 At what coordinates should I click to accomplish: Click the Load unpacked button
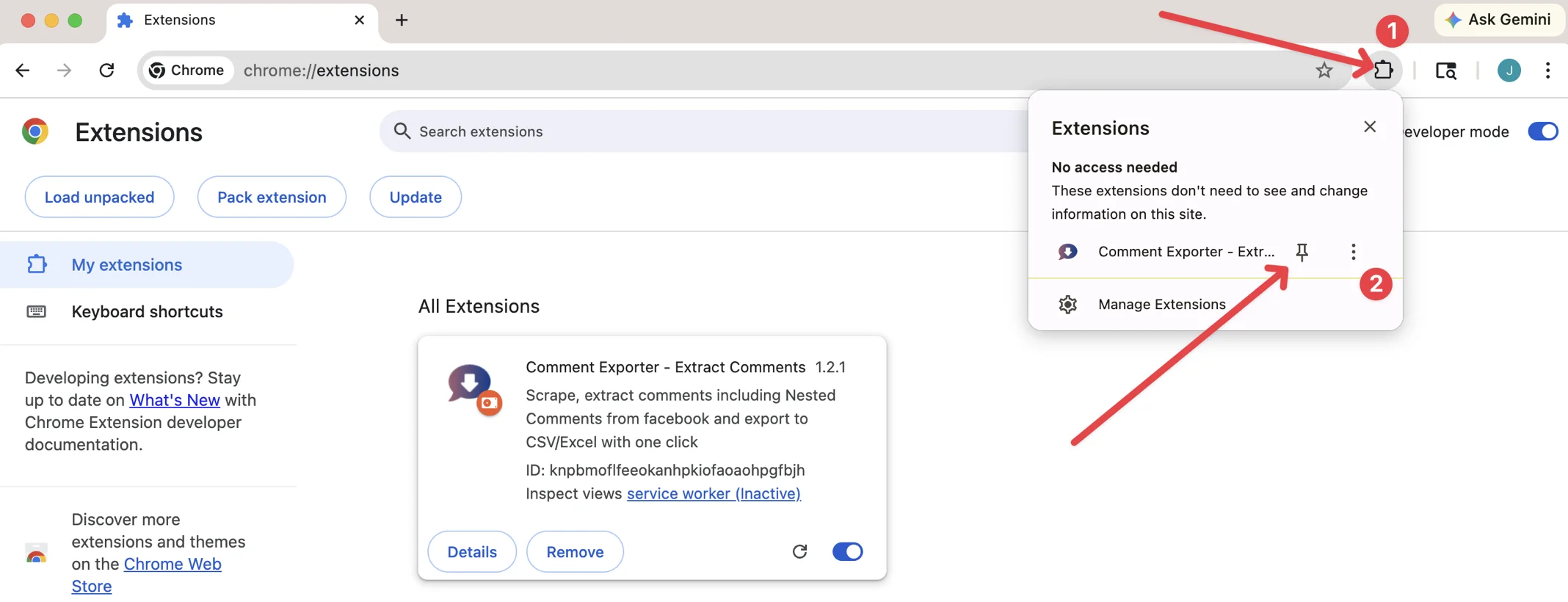99,197
